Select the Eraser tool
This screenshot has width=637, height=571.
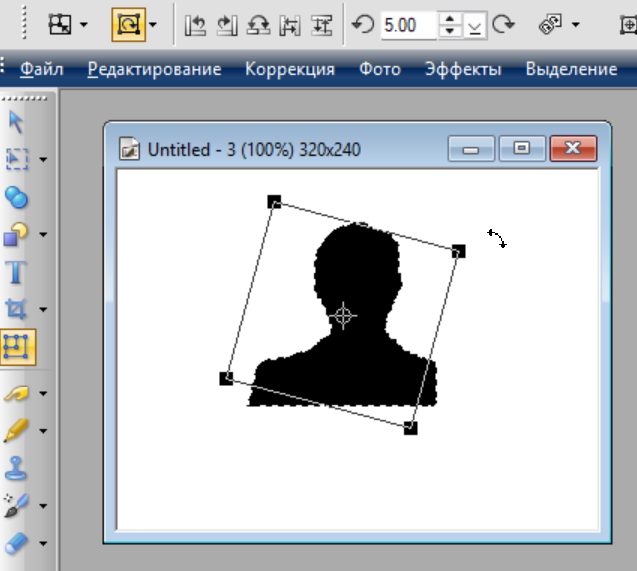(16, 543)
